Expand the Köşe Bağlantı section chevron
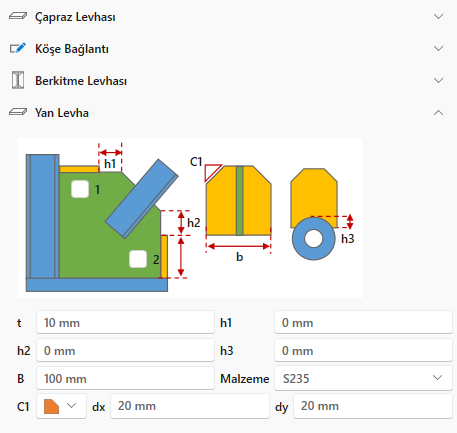This screenshot has width=457, height=433. coord(439,48)
